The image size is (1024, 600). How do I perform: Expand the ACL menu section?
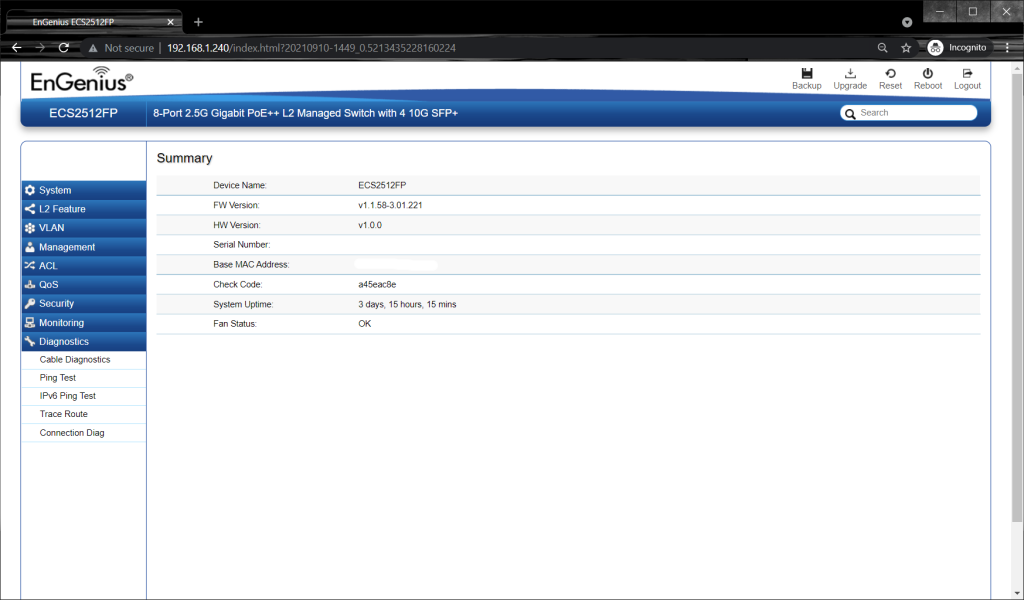click(84, 266)
